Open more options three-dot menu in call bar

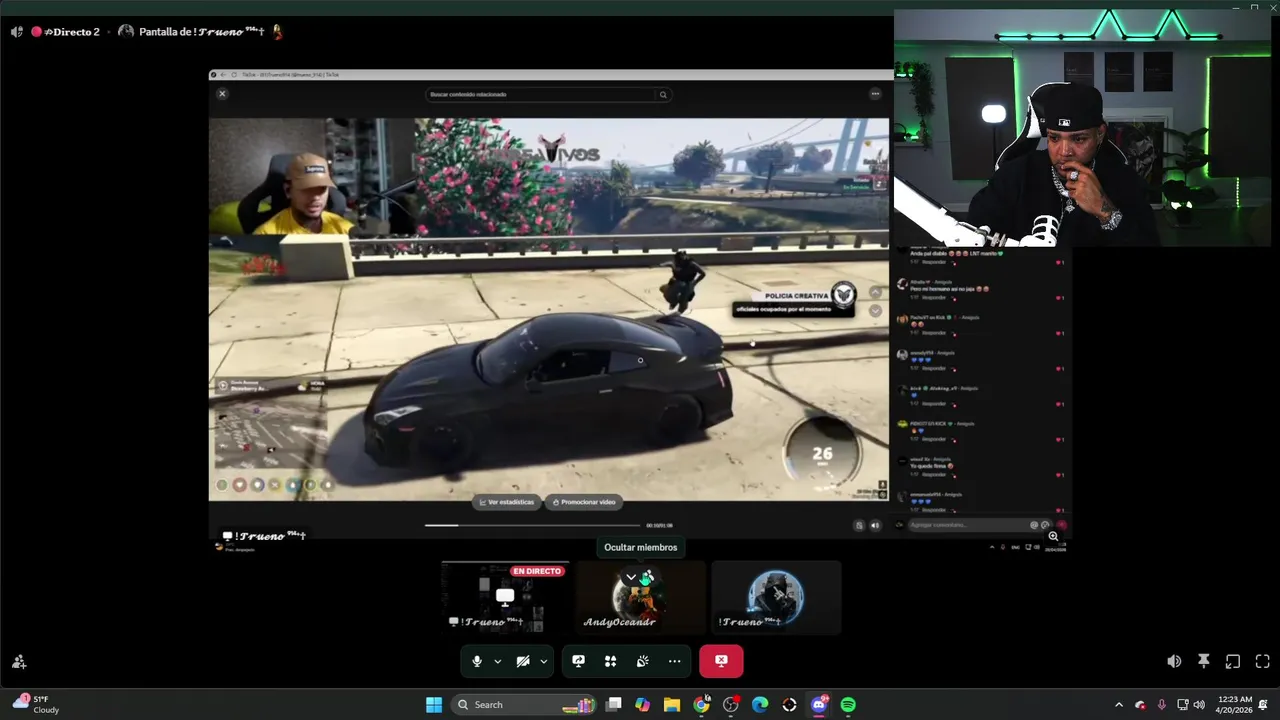[674, 661]
